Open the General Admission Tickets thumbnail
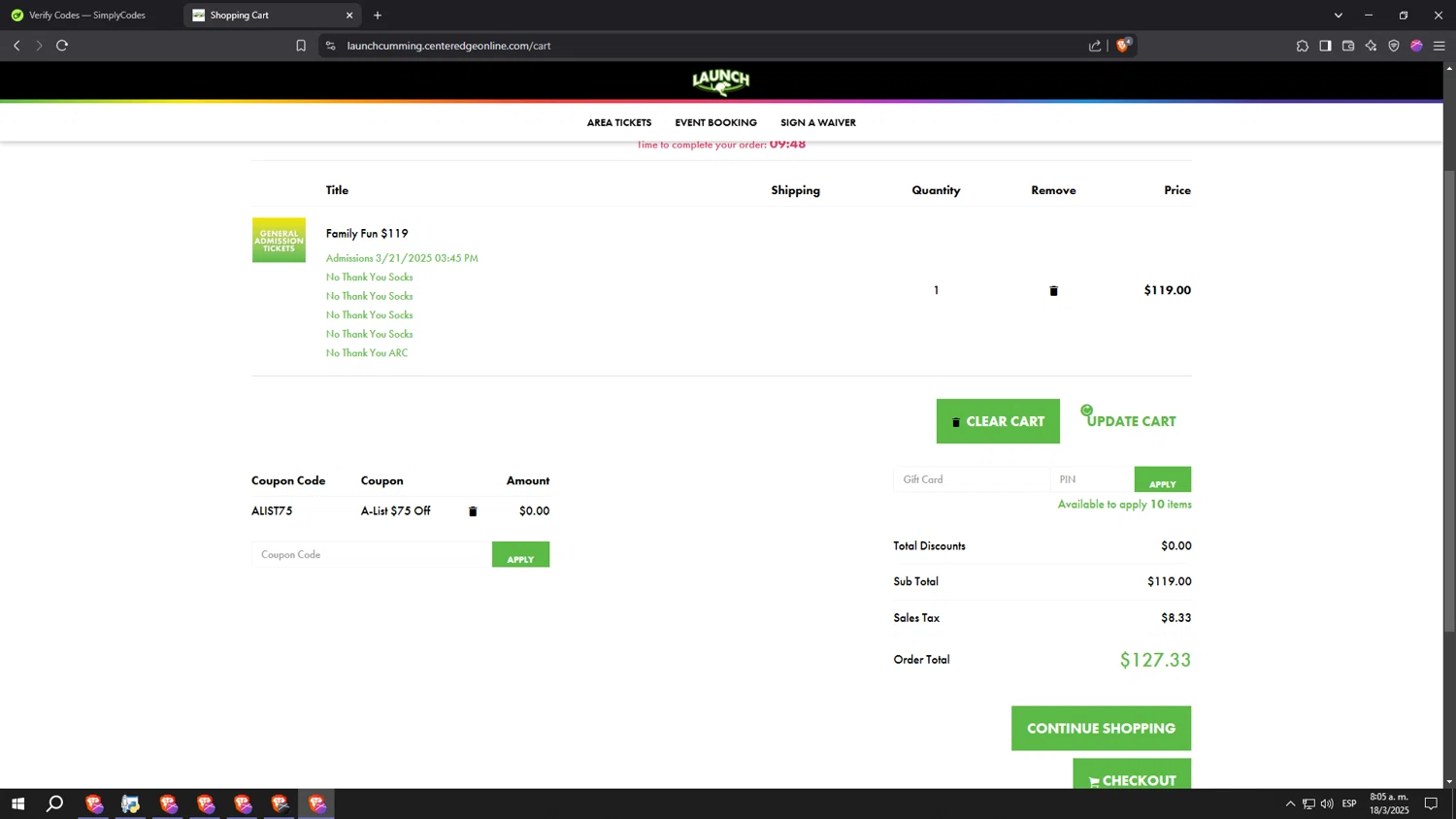The width and height of the screenshot is (1456, 819). [x=279, y=240]
